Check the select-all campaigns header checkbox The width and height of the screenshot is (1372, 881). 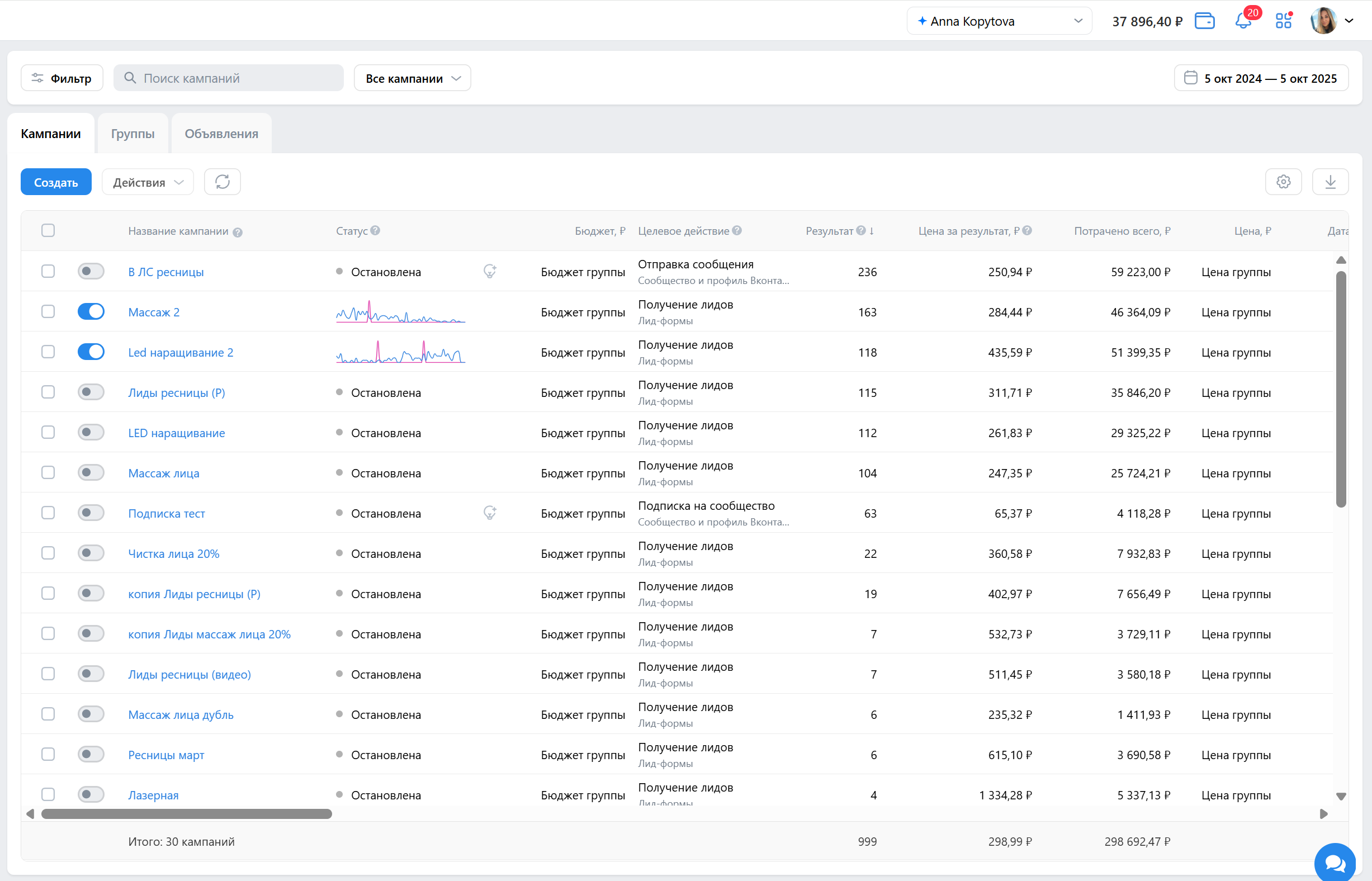[48, 230]
